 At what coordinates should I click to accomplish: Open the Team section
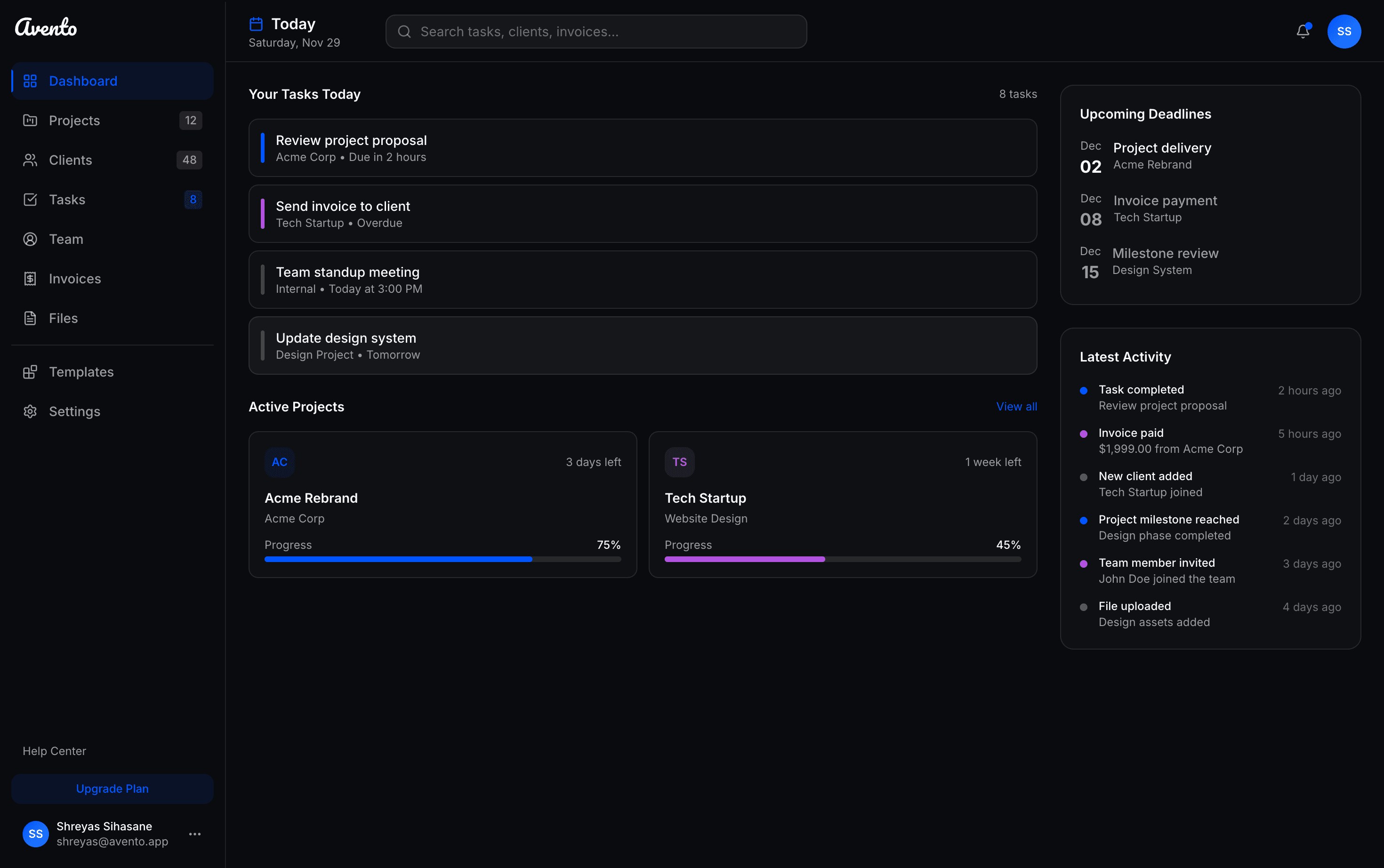tap(65, 239)
